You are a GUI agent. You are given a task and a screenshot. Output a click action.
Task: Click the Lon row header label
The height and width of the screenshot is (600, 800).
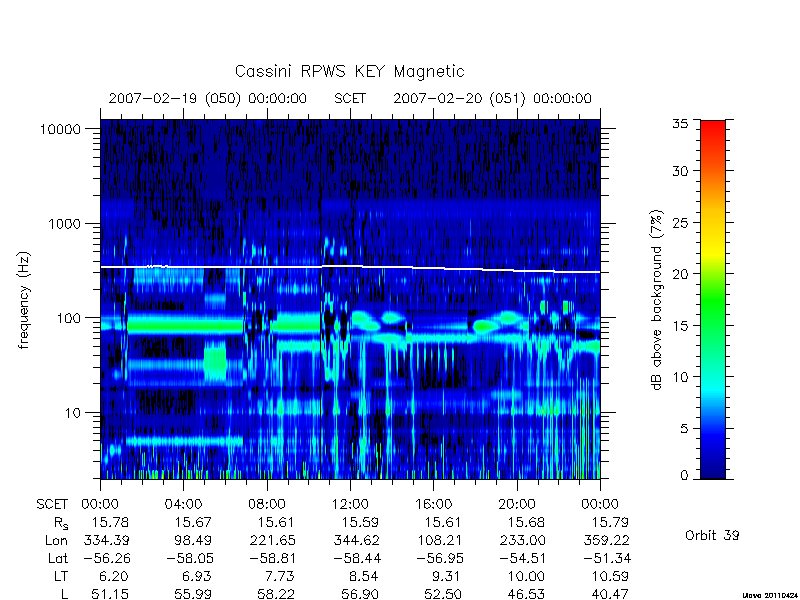[56, 540]
